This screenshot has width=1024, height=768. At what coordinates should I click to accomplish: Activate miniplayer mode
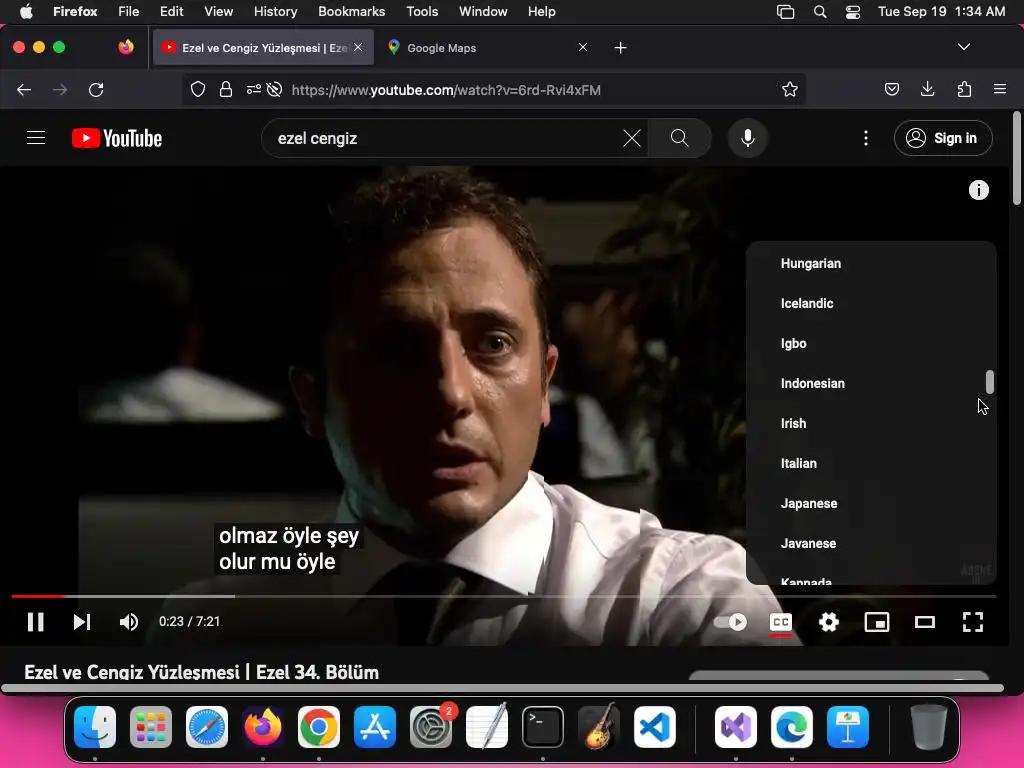(876, 622)
